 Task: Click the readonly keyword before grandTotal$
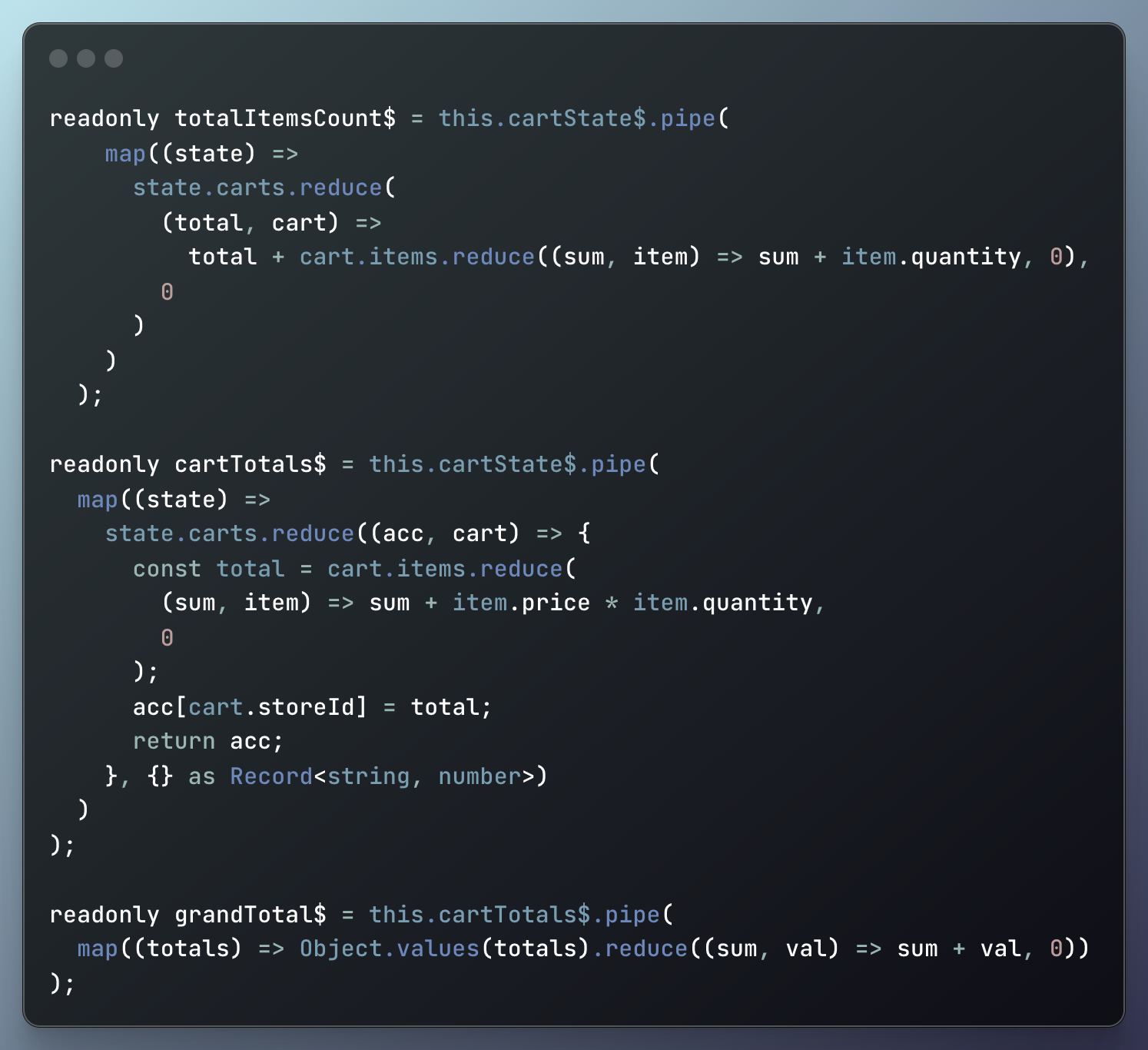click(x=105, y=915)
